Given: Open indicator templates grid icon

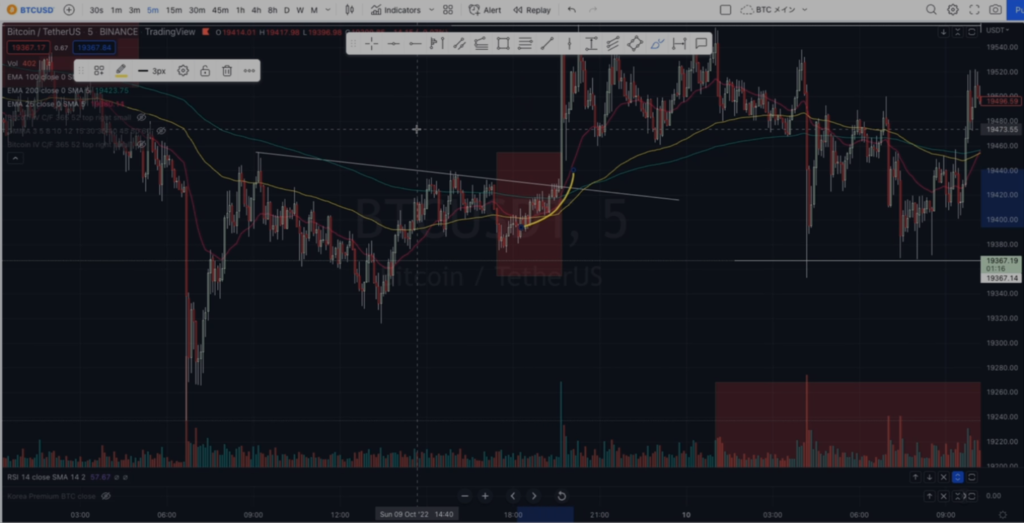Looking at the screenshot, I should 448,10.
